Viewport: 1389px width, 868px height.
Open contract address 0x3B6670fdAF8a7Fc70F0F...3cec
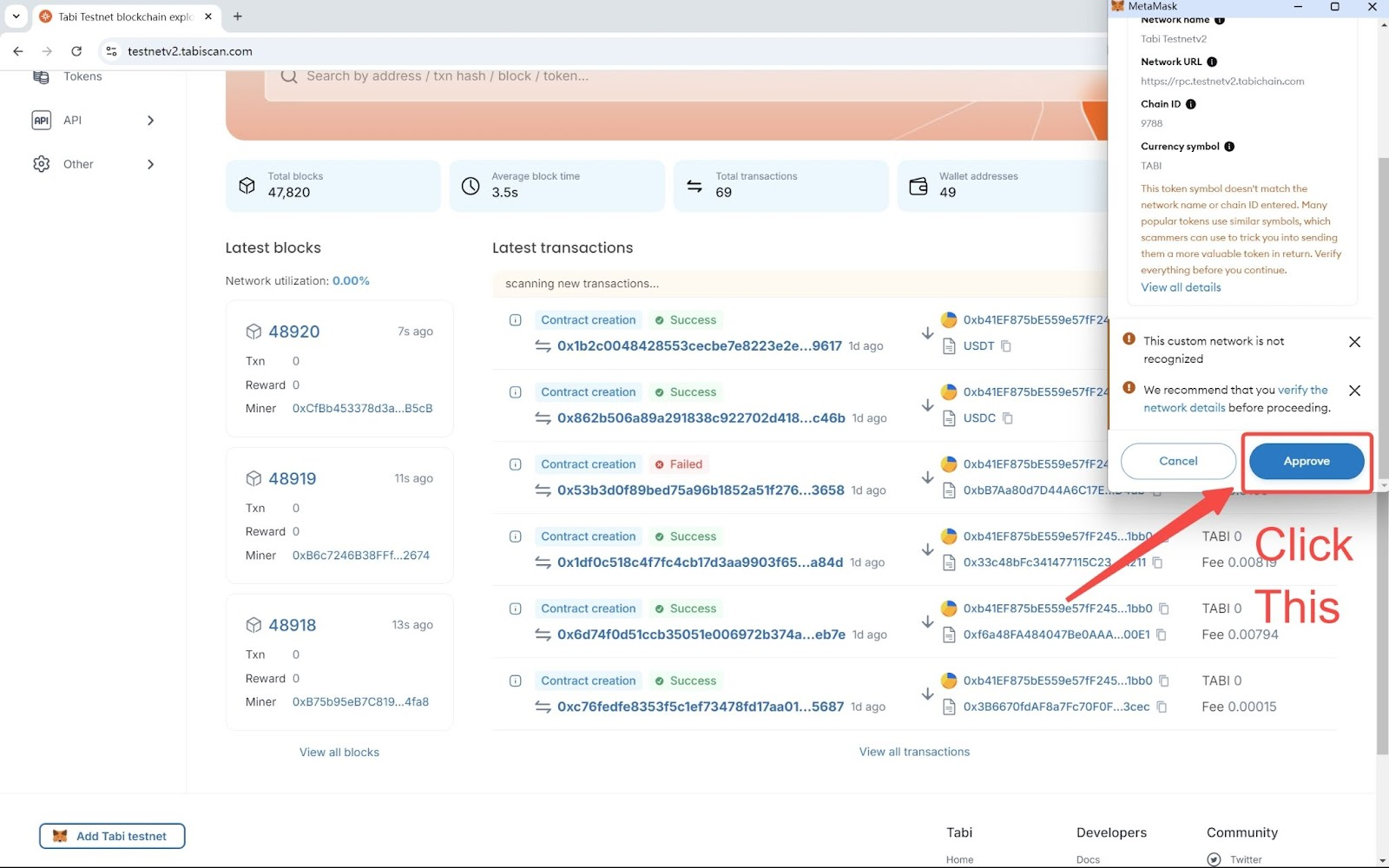click(x=1057, y=707)
